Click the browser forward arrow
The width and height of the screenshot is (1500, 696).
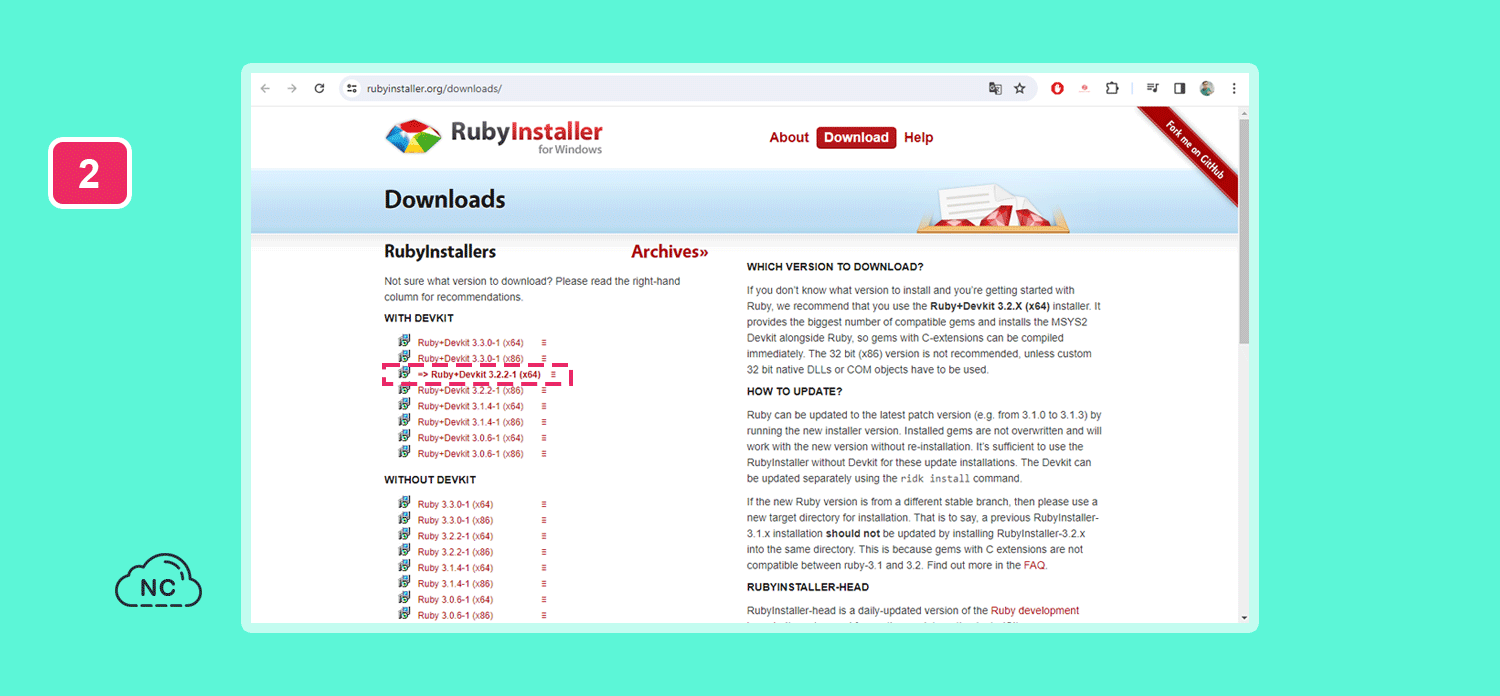(x=292, y=88)
